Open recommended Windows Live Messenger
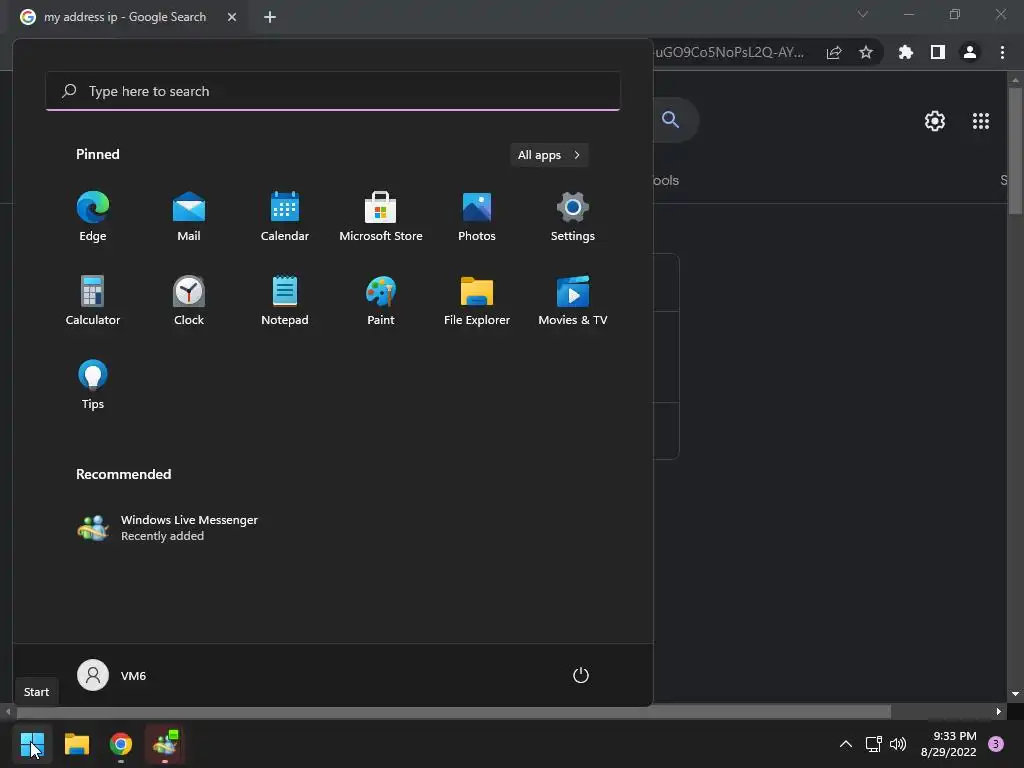This screenshot has height=768, width=1024. point(168,528)
